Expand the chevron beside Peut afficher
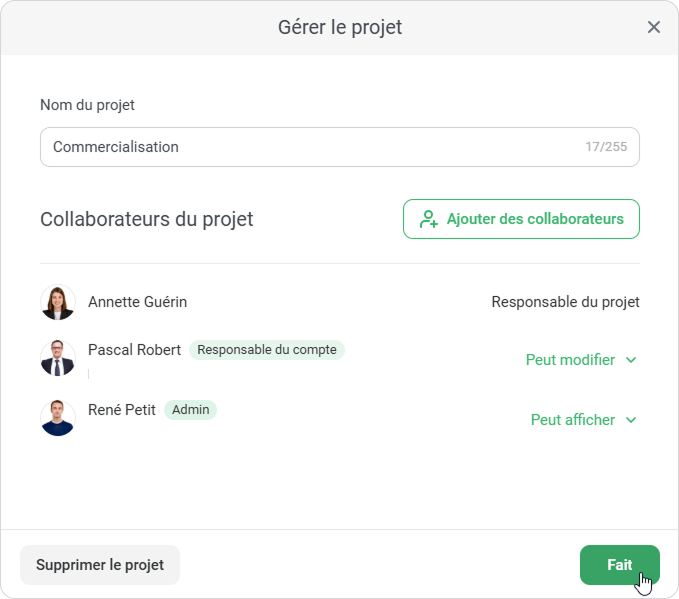Viewport: 679px width, 599px height. coord(631,420)
